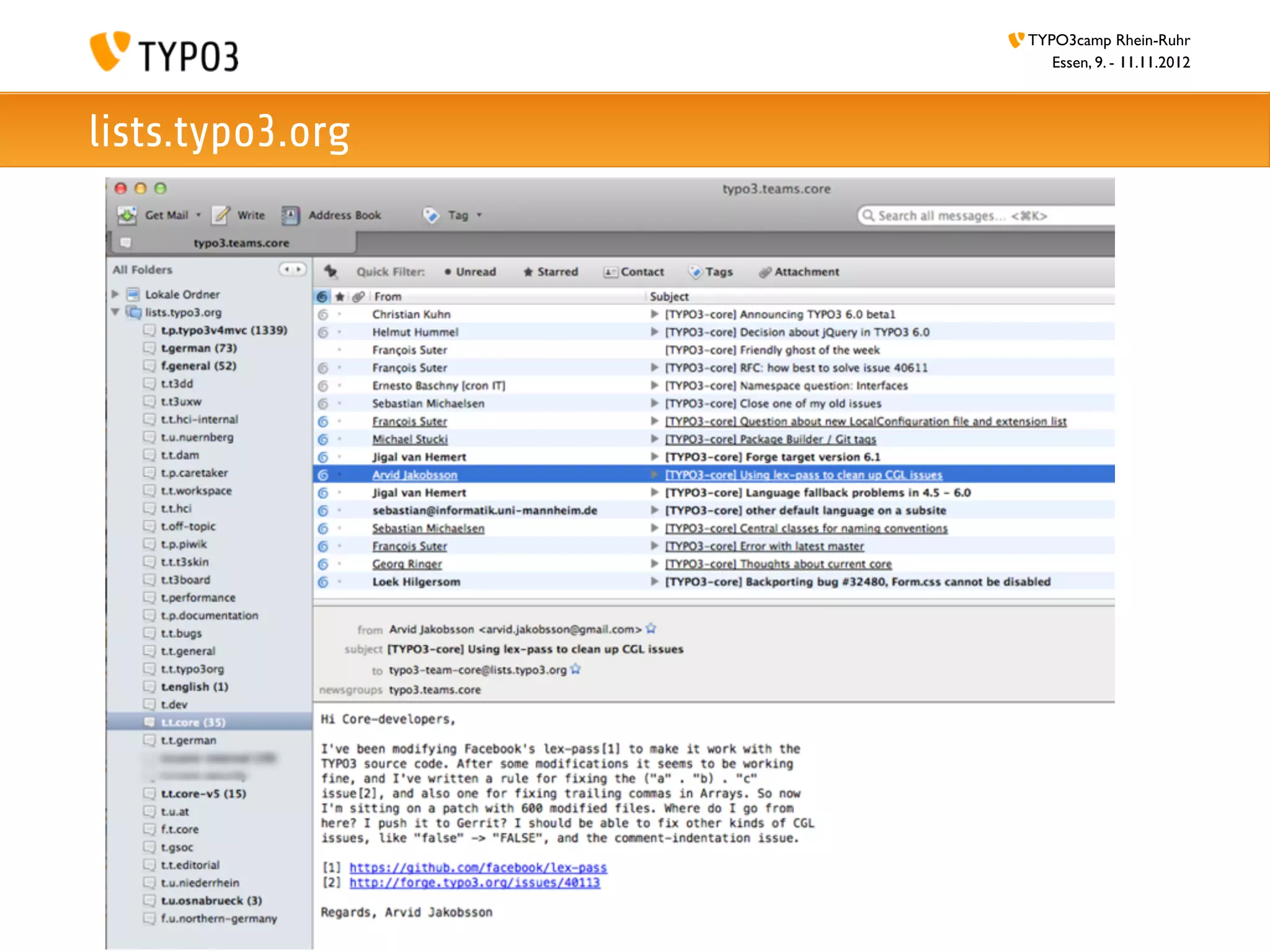
Task: Click the Tag label icon
Action: click(x=430, y=215)
